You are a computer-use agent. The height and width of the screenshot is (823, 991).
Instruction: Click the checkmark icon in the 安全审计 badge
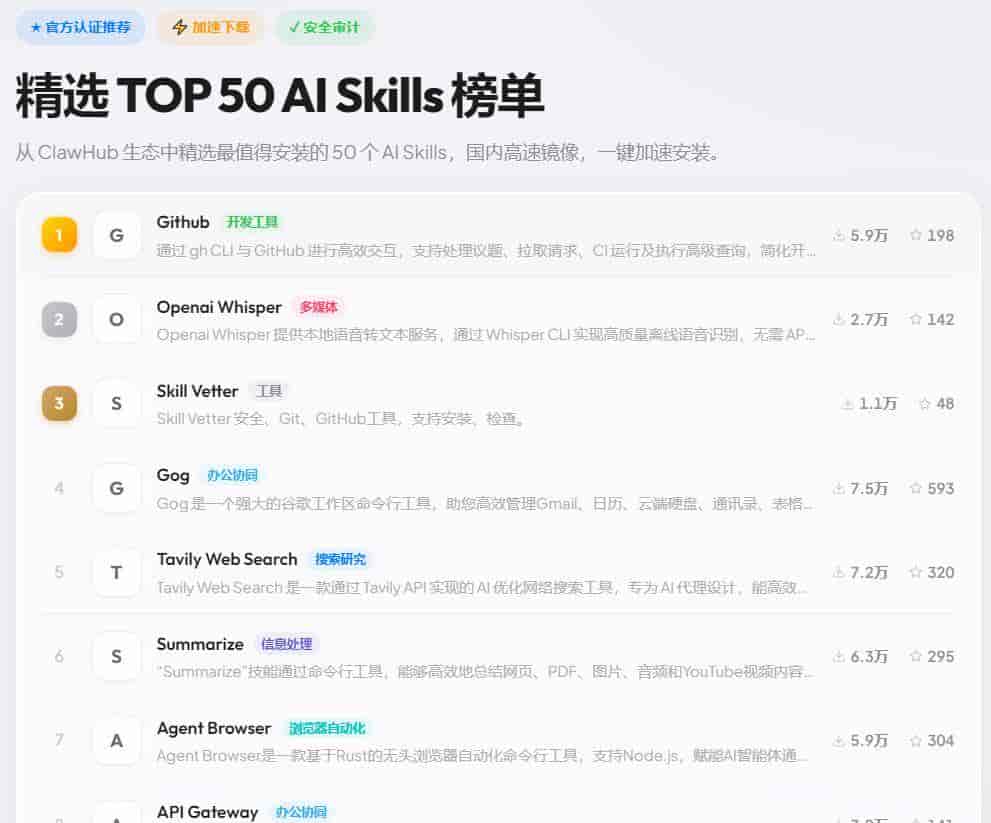[292, 27]
